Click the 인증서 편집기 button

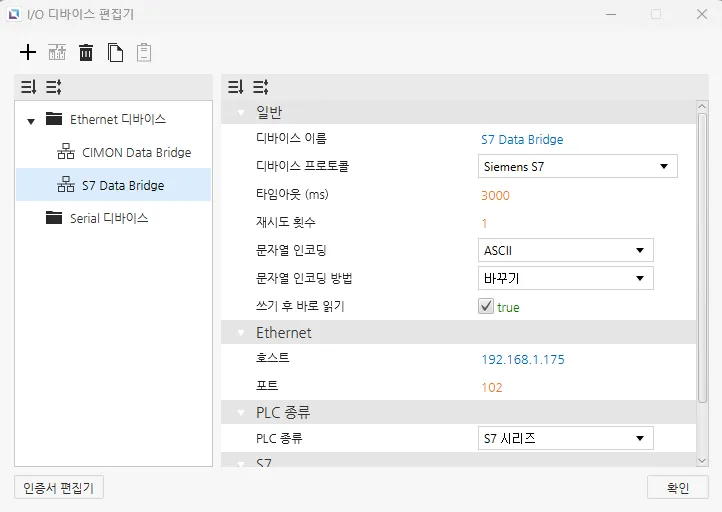(59, 488)
